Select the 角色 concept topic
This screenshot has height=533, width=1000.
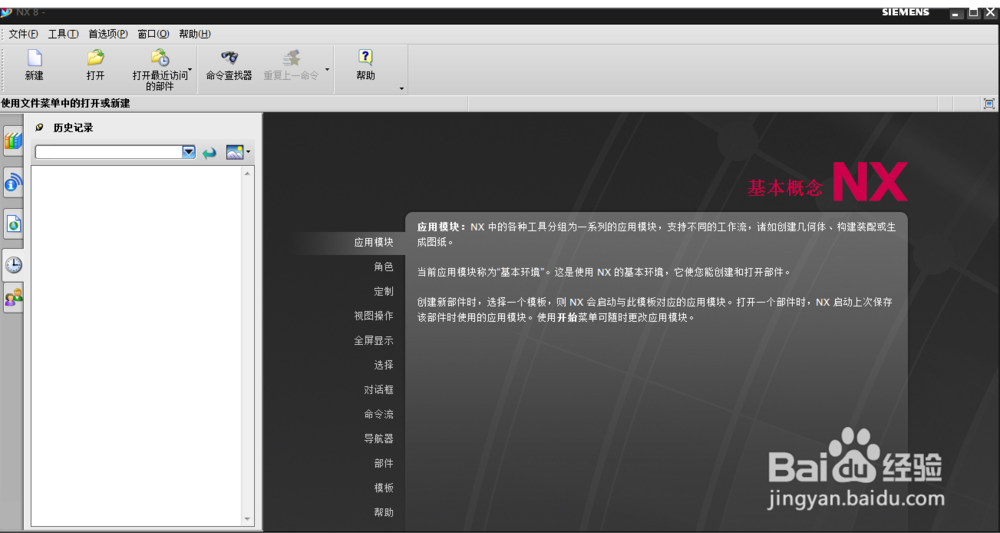point(384,266)
